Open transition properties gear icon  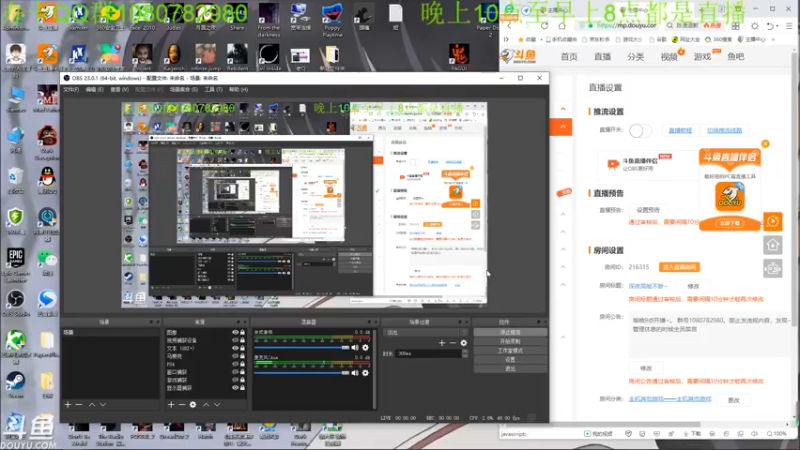[463, 343]
